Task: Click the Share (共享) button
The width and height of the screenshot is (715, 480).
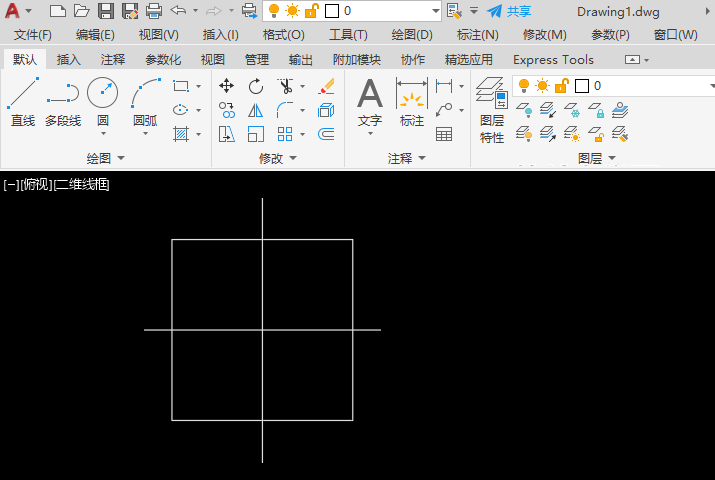Action: click(508, 11)
